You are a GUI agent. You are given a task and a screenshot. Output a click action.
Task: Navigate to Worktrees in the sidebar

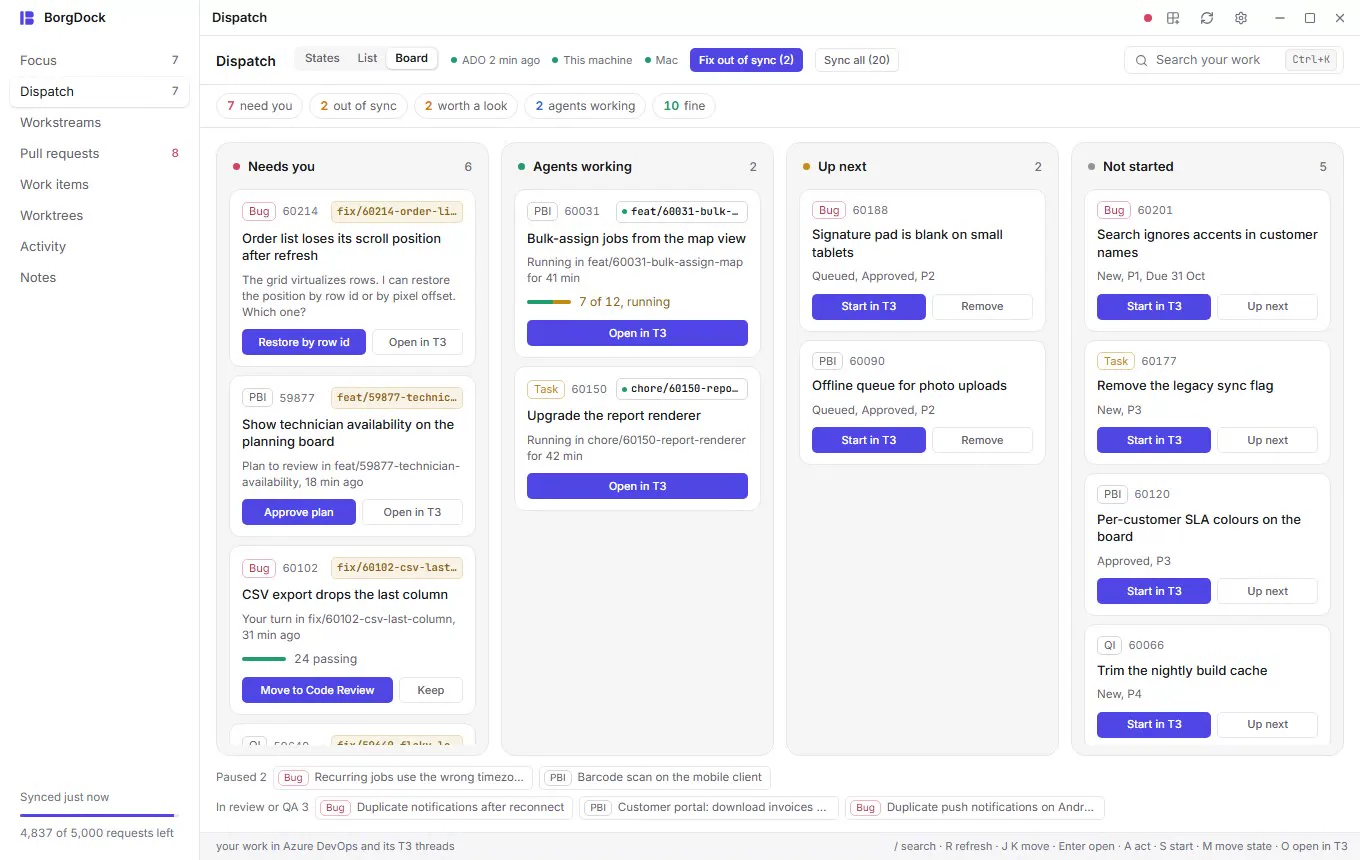(x=99, y=215)
